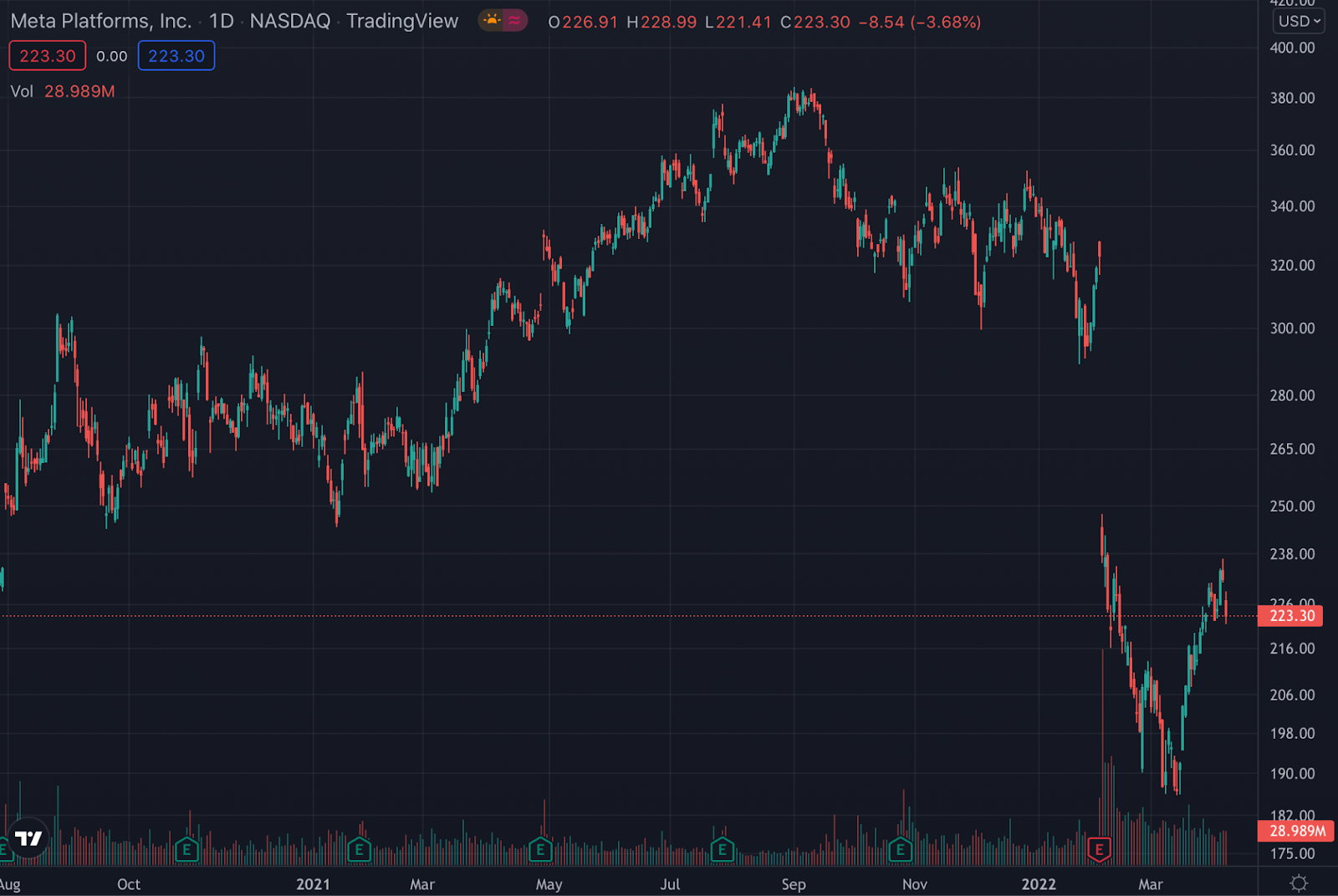Click the sun market-status icon
Image resolution: width=1338 pixels, height=896 pixels.
[x=492, y=21]
